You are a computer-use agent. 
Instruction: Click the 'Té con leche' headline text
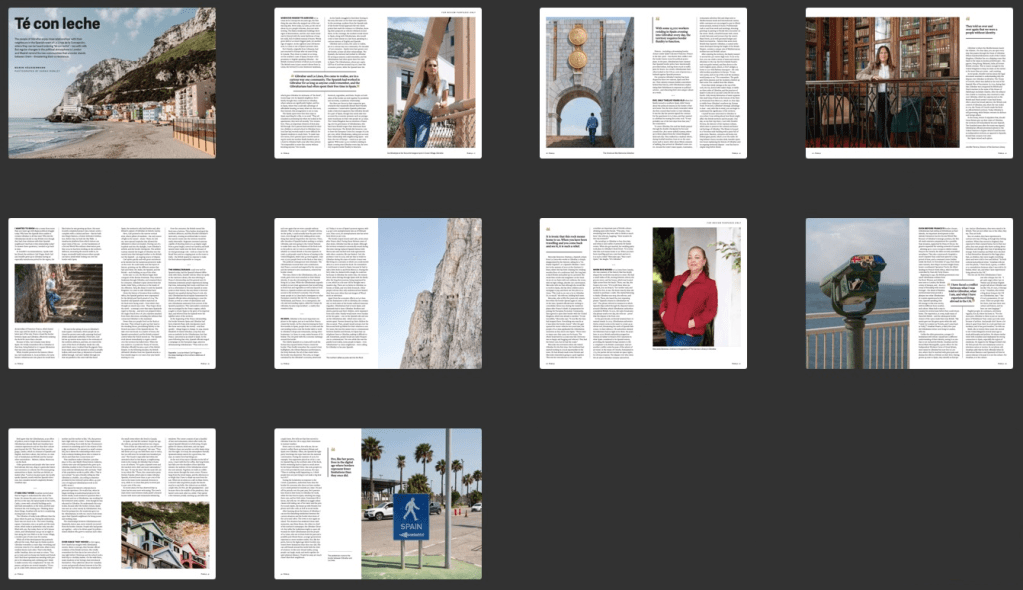pyautogui.click(x=50, y=23)
